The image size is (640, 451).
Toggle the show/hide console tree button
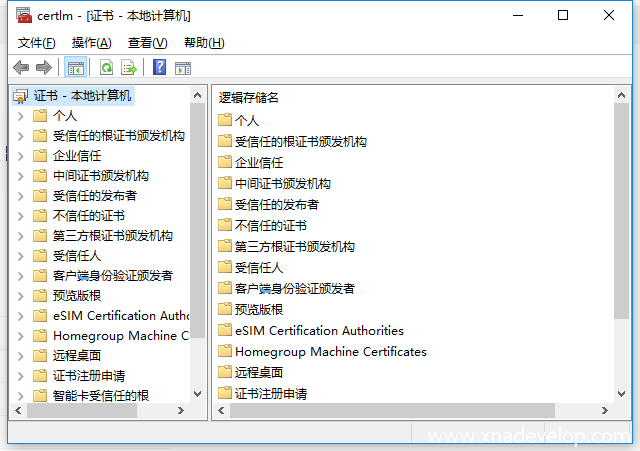pyautogui.click(x=75, y=67)
